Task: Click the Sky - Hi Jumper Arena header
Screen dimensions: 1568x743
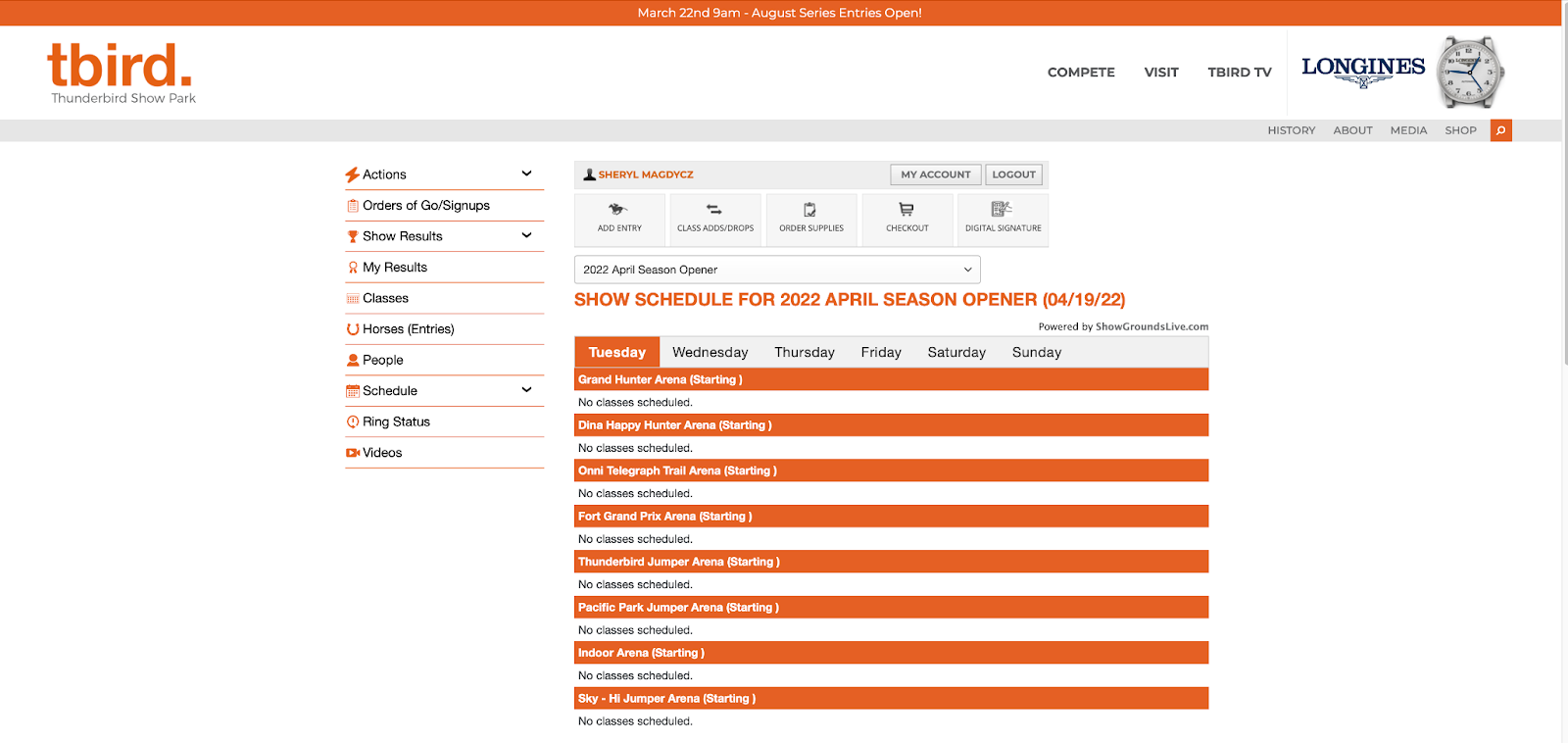Action: coord(891,699)
